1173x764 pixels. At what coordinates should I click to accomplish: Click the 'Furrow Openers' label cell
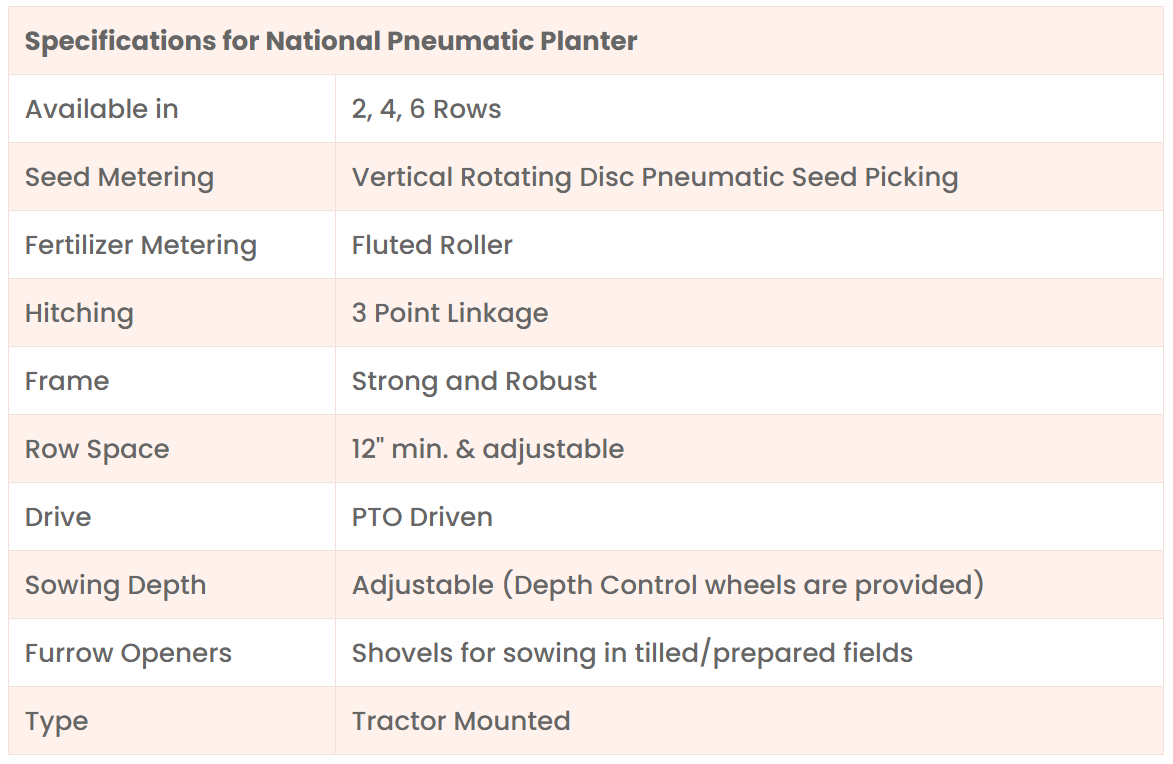128,653
